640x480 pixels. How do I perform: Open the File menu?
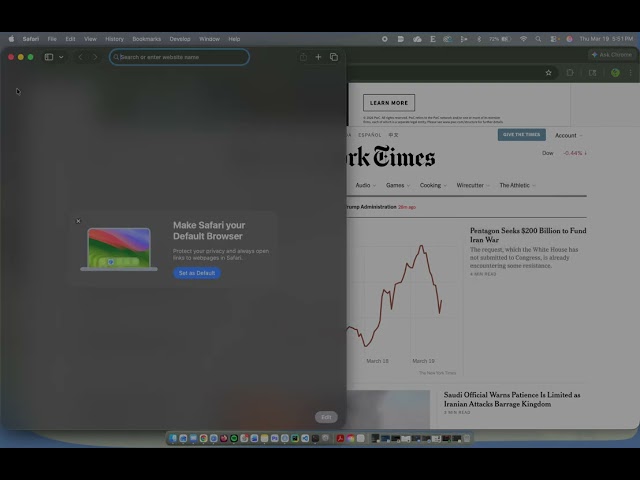[x=52, y=39]
